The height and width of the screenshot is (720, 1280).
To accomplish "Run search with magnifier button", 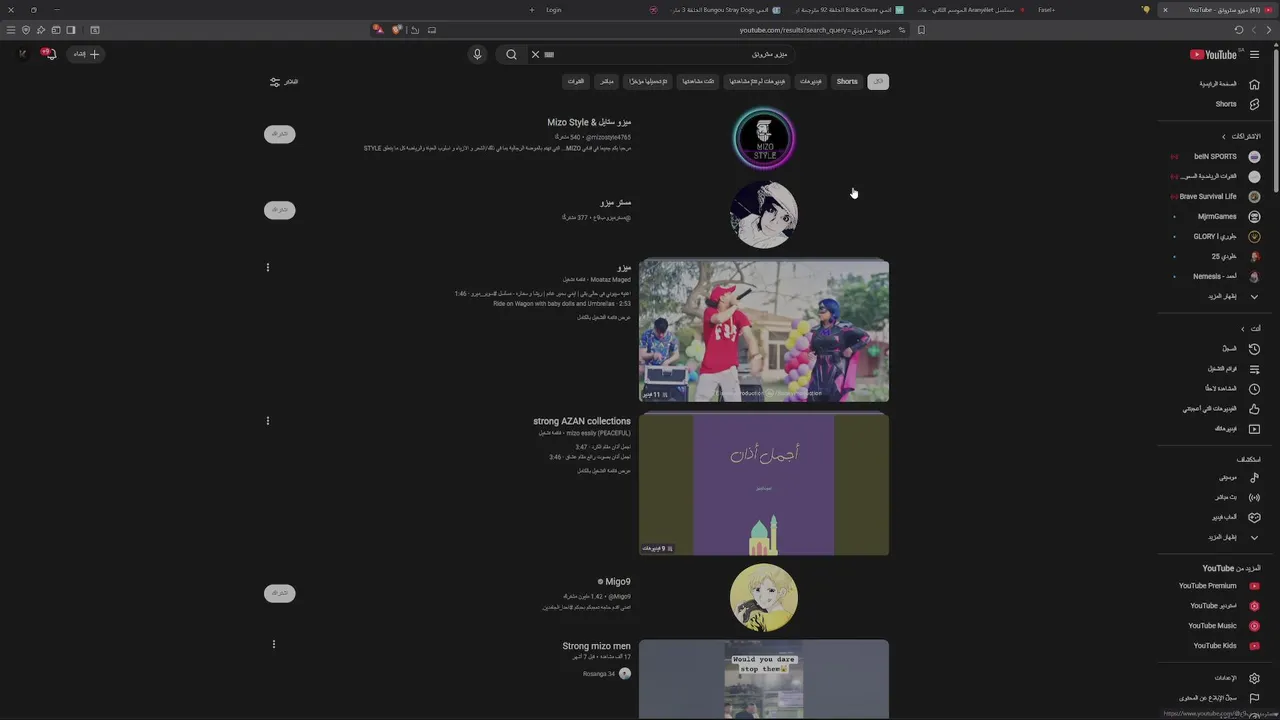I will (x=511, y=54).
